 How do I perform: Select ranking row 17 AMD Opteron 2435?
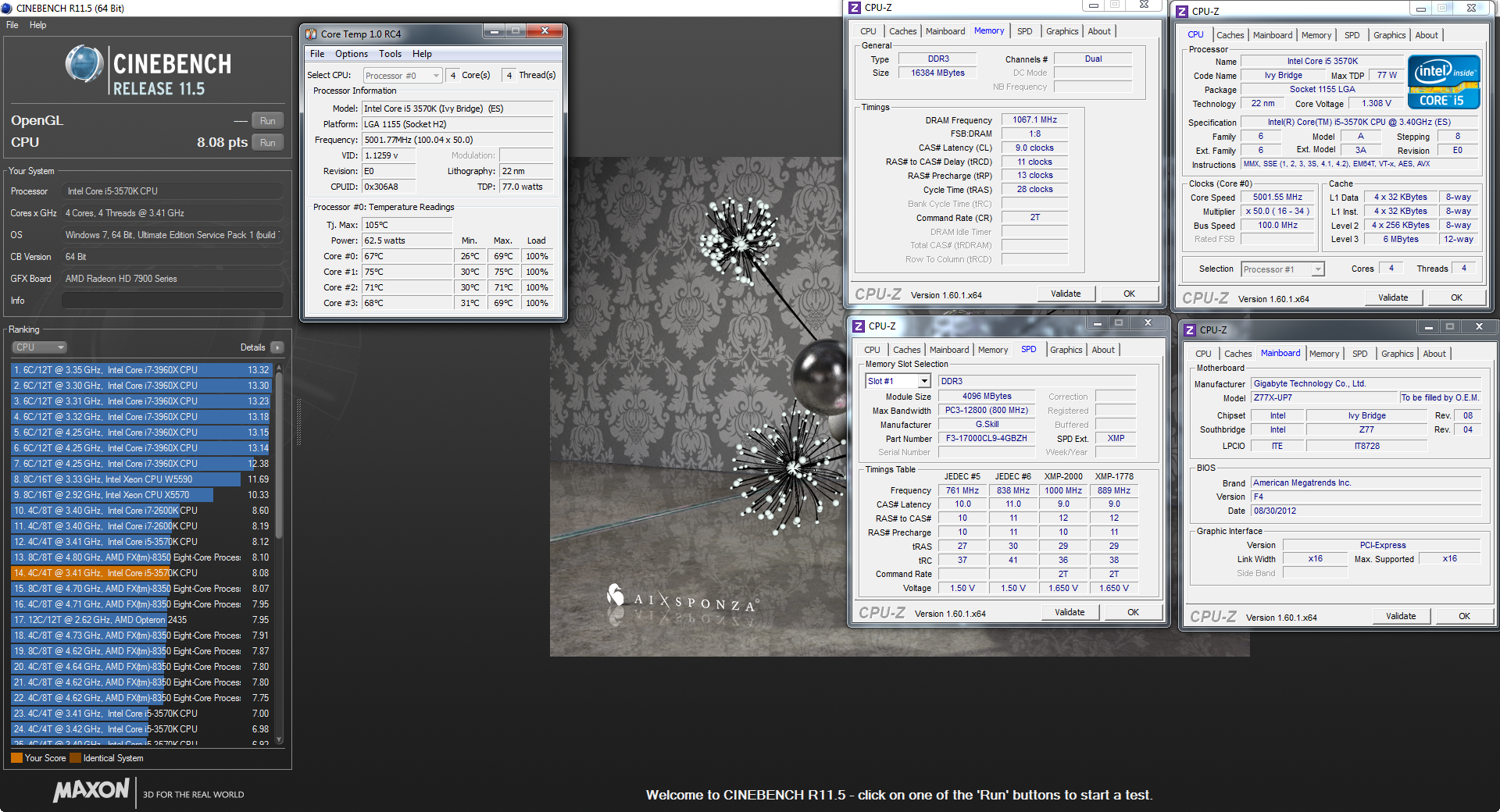[x=141, y=620]
